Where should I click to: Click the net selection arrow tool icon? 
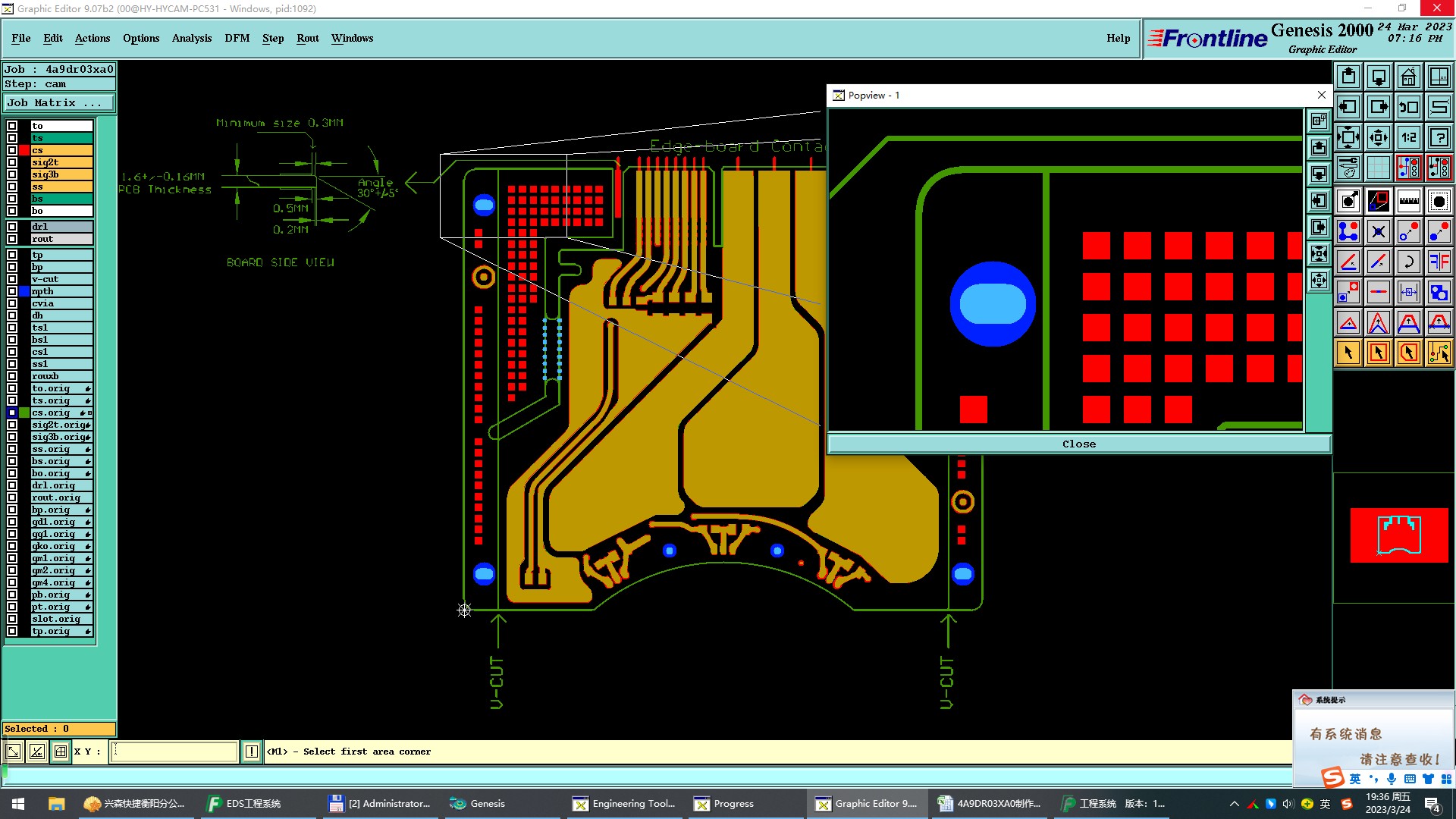[x=1439, y=353]
